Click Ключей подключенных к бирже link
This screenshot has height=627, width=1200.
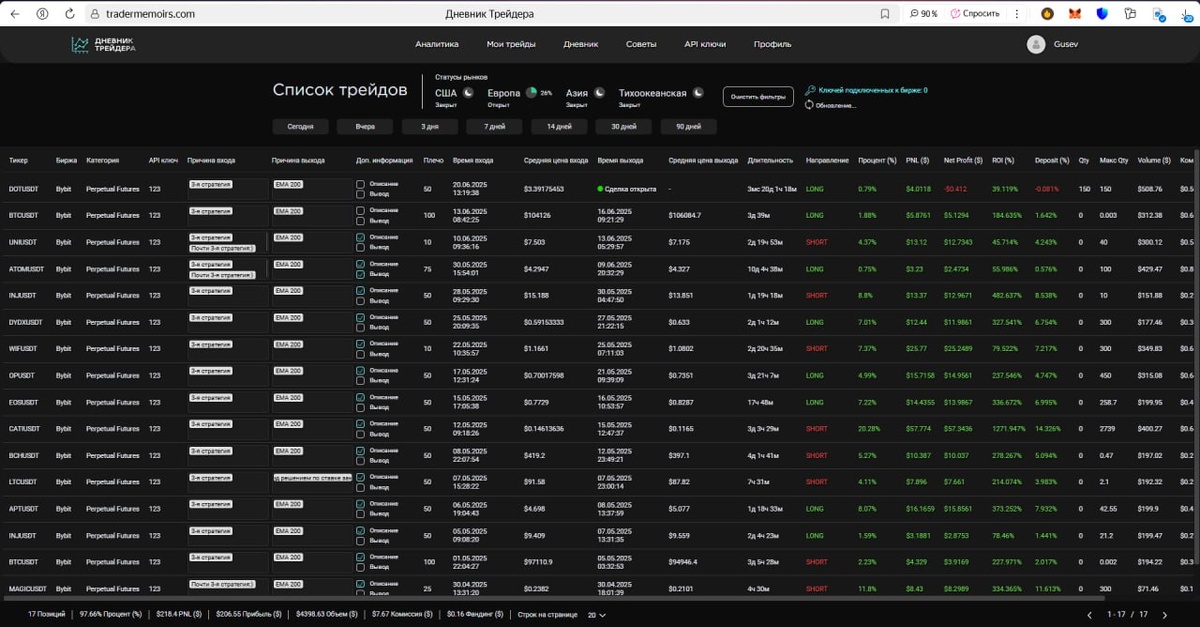(873, 90)
